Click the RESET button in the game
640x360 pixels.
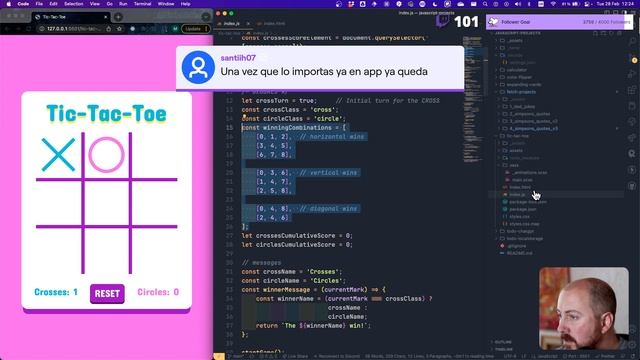pos(107,293)
